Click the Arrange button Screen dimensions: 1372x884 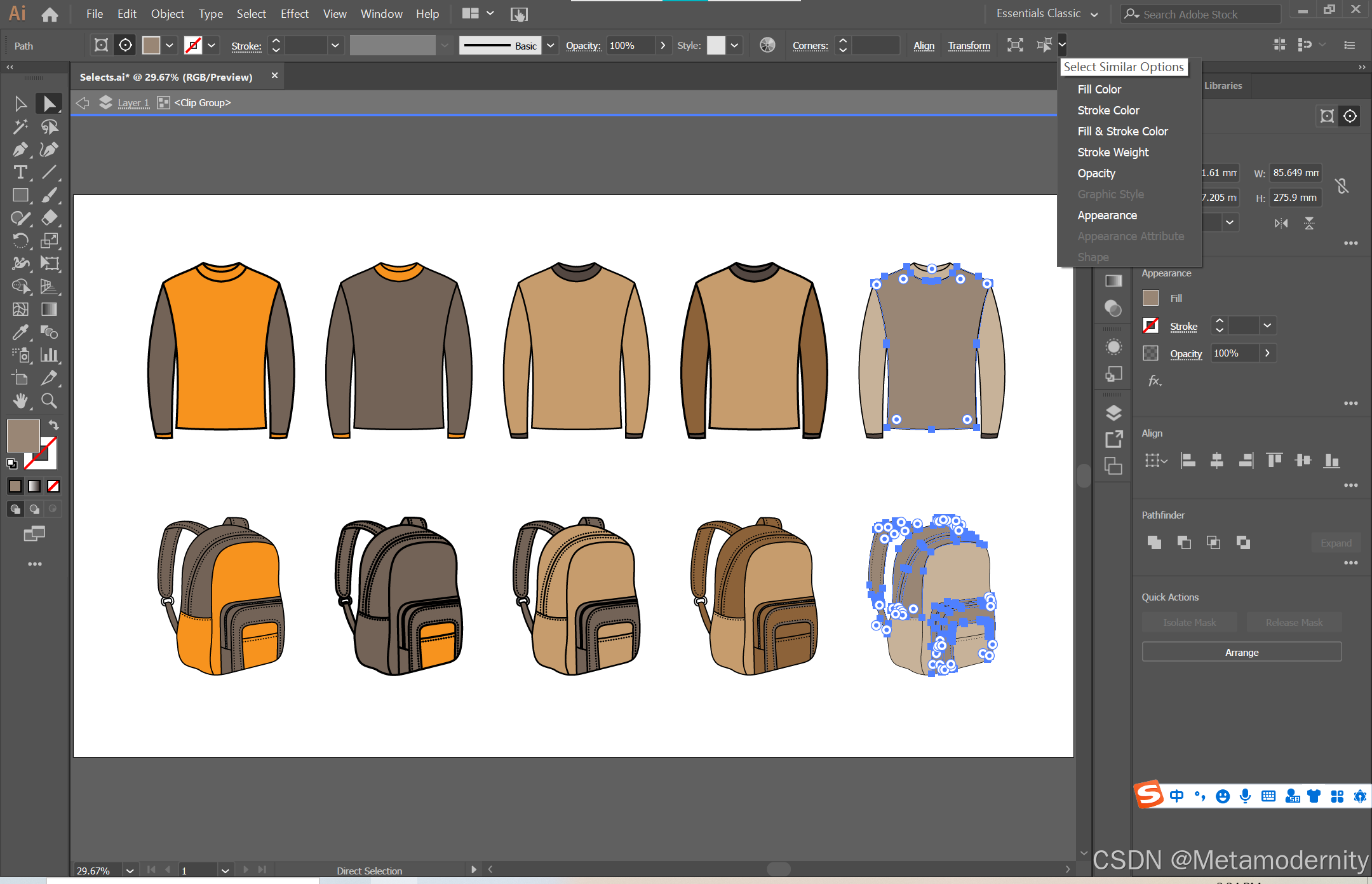click(1241, 652)
